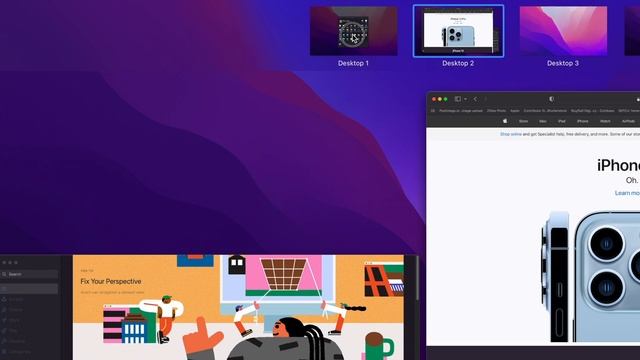Viewport: 640px width, 360px height.
Task: Click the Search field in App Store sidebar
Action: pyautogui.click(x=29, y=274)
